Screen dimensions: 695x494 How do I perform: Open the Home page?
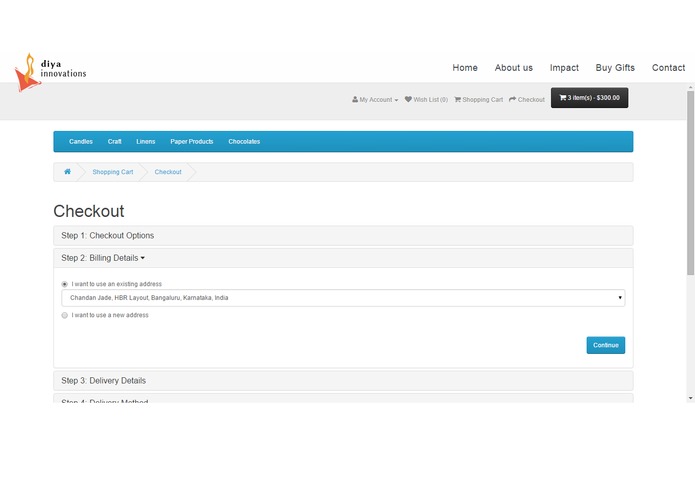465,68
